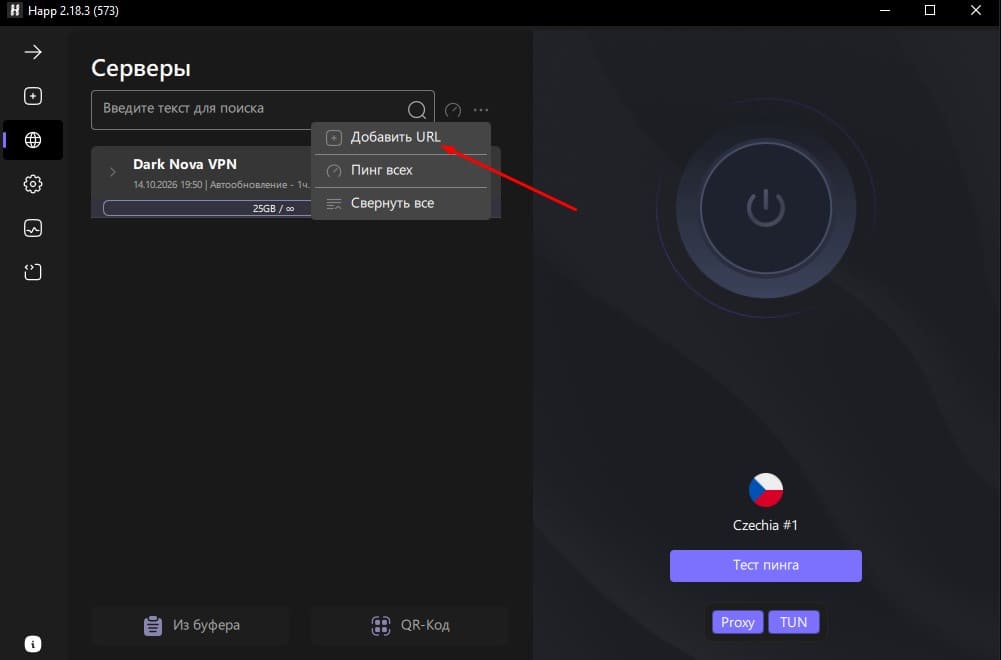Switch to Proxy mode
1001x660 pixels.
pos(737,622)
